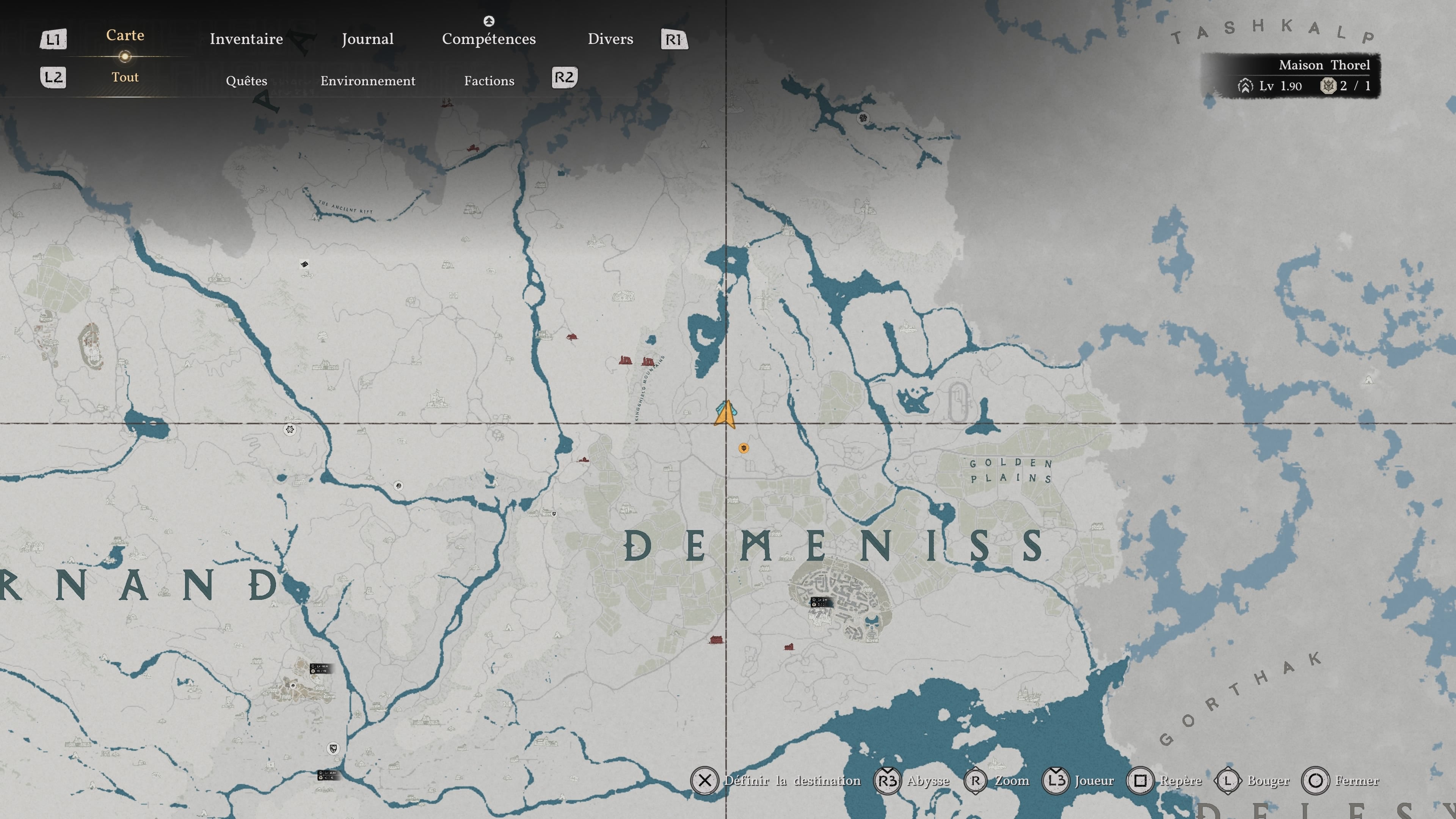Image resolution: width=1456 pixels, height=819 pixels.
Task: Close the map with Fermer
Action: [x=1357, y=781]
